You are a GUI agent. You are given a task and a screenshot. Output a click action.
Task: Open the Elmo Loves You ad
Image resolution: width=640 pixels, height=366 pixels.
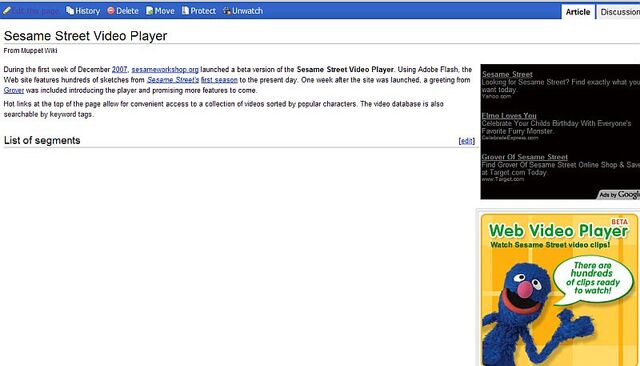509,115
